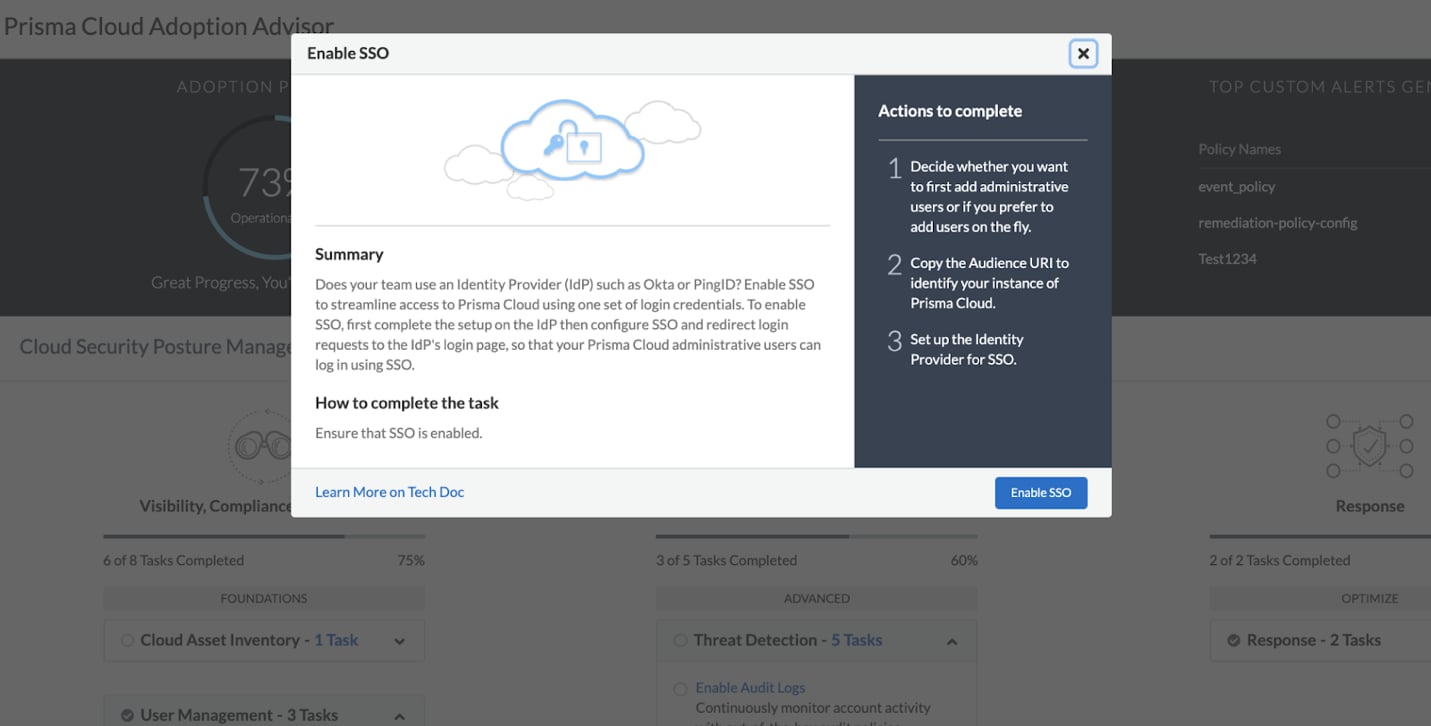
Task: Click the 2 of 2 Tasks progress bar
Action: tap(1320, 537)
